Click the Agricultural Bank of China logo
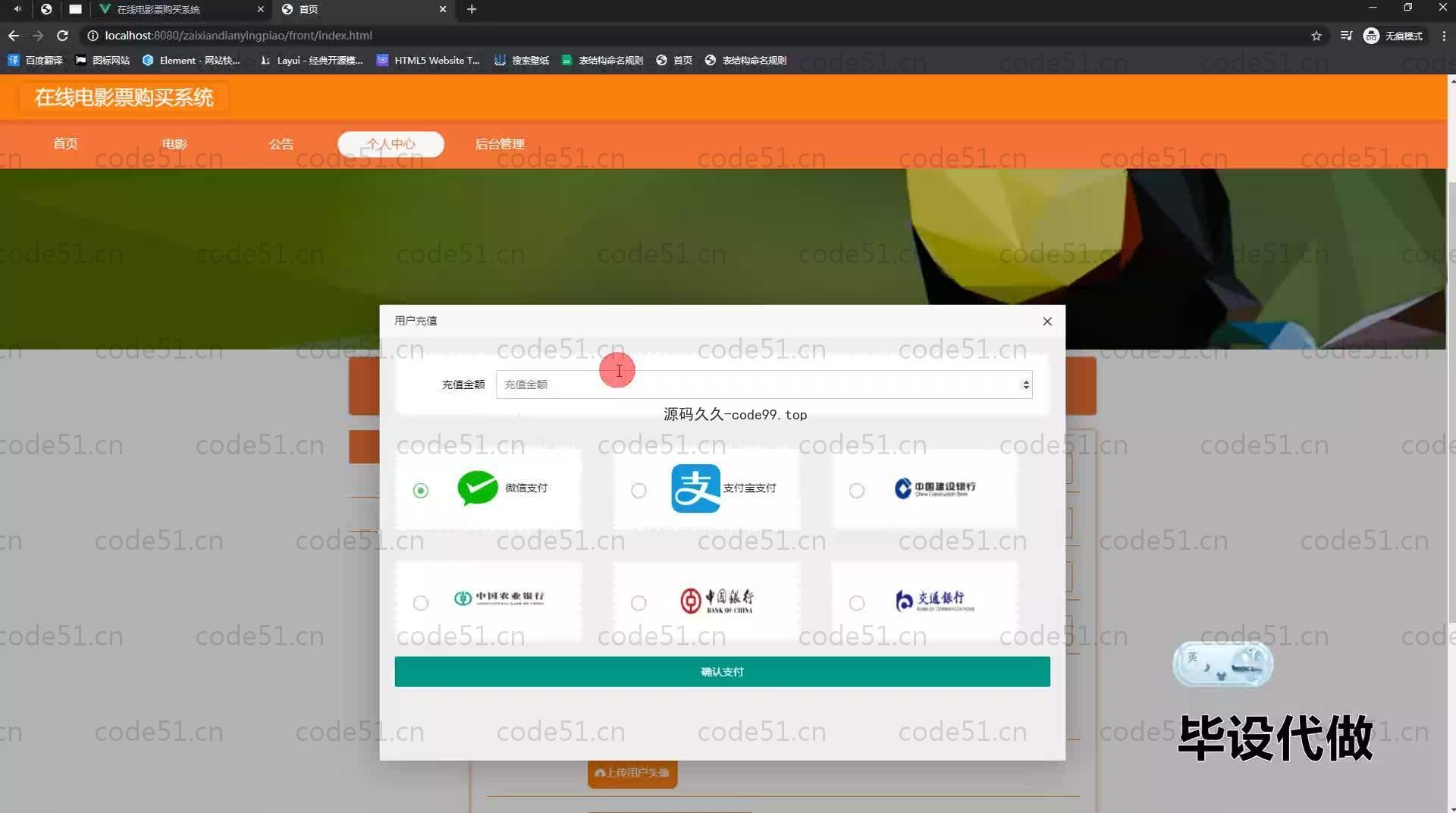Image resolution: width=1456 pixels, height=813 pixels. [499, 598]
